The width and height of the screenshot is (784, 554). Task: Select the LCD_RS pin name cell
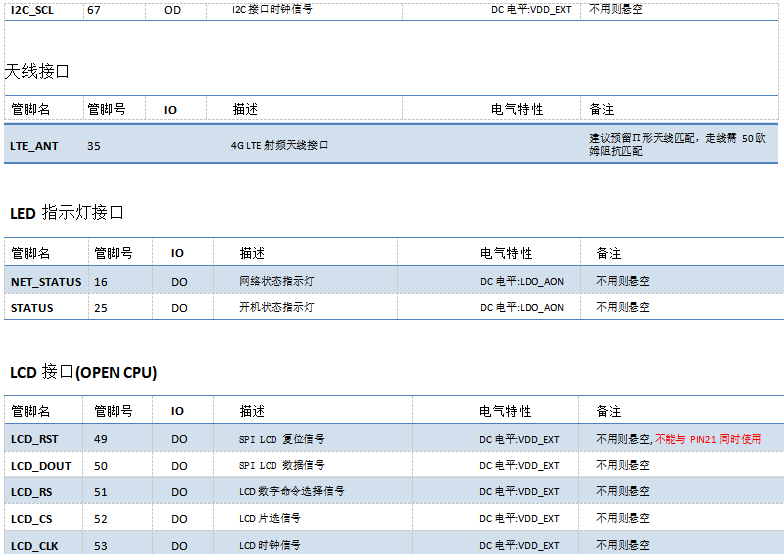coord(32,492)
